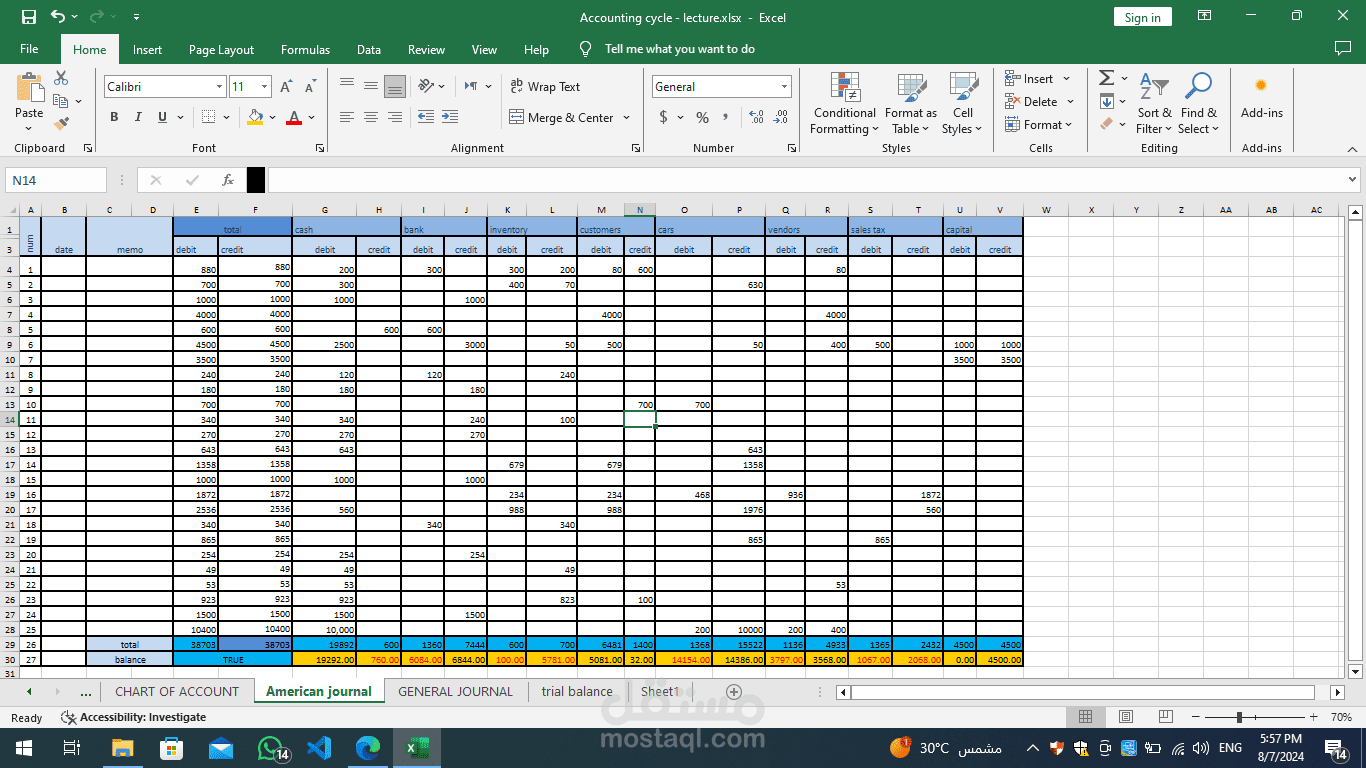Increase decimal places
The height and width of the screenshot is (768, 1366).
[756, 117]
